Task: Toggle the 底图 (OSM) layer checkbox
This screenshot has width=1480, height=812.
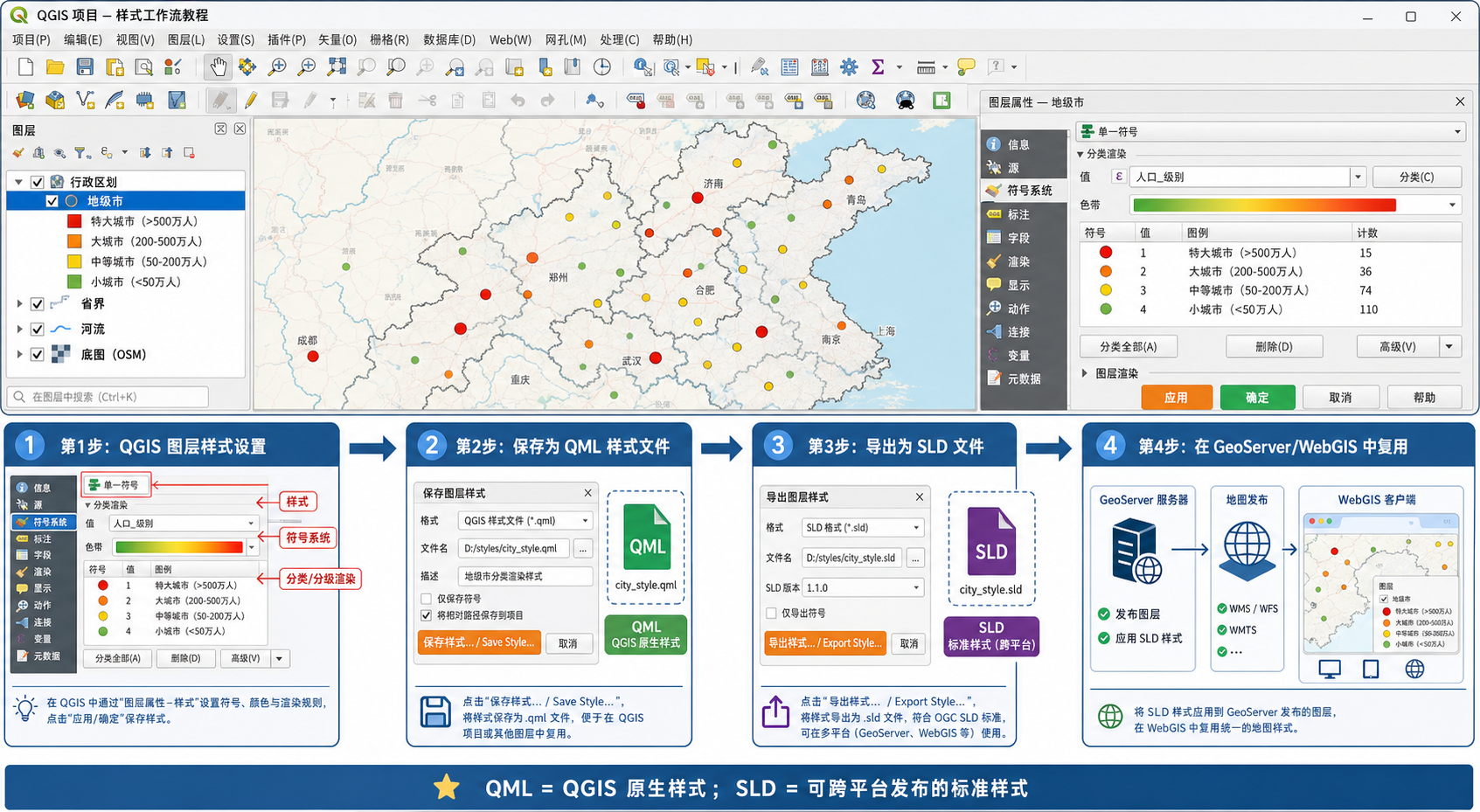Action: coord(38,355)
